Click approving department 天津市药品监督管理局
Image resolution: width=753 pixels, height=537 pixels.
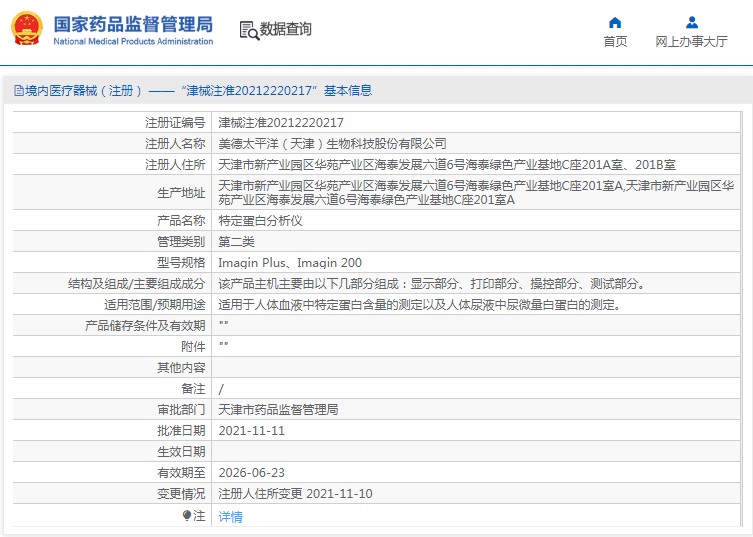[x=279, y=410]
